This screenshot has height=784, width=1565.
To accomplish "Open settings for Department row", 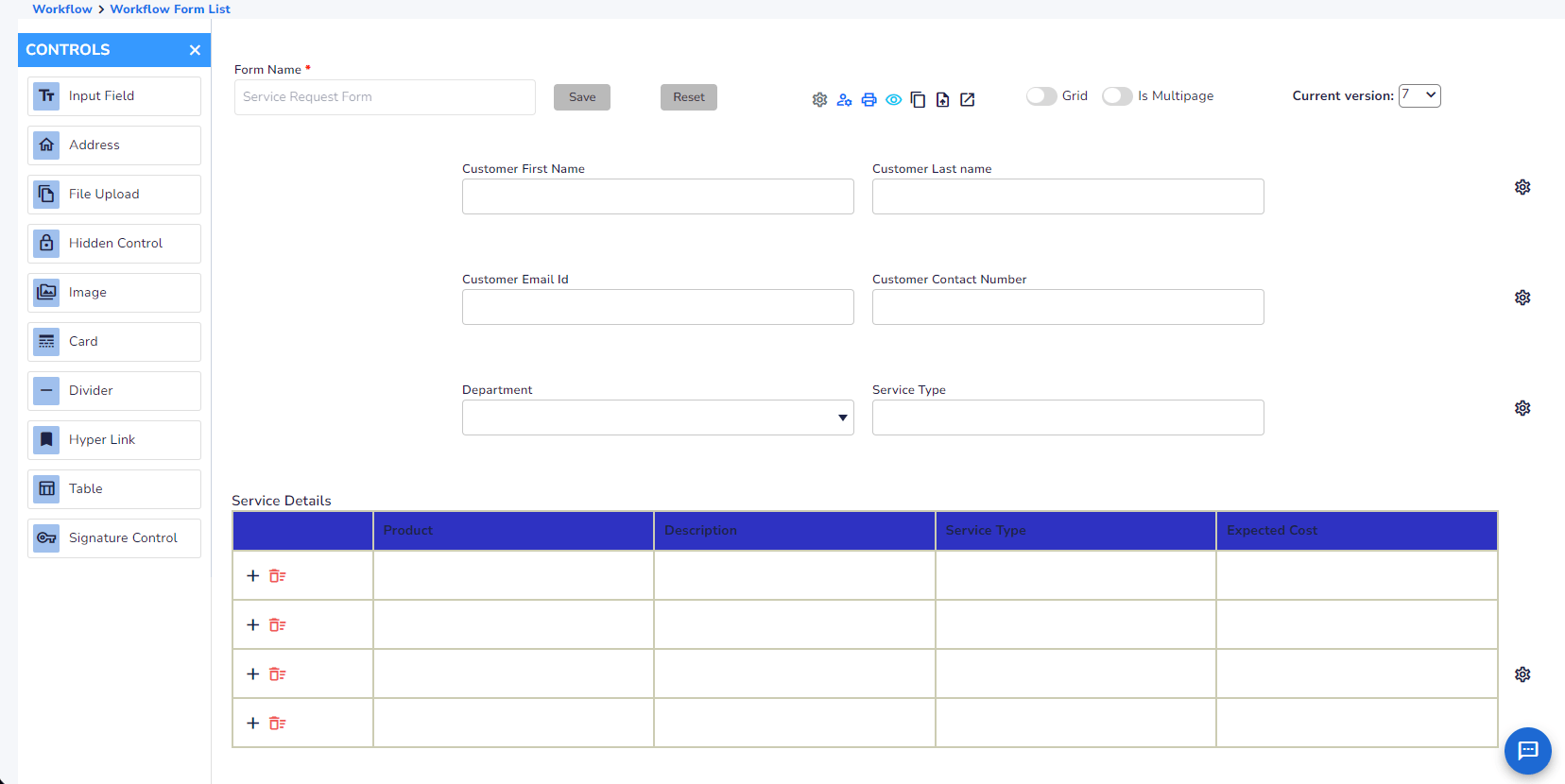I will tap(1522, 408).
